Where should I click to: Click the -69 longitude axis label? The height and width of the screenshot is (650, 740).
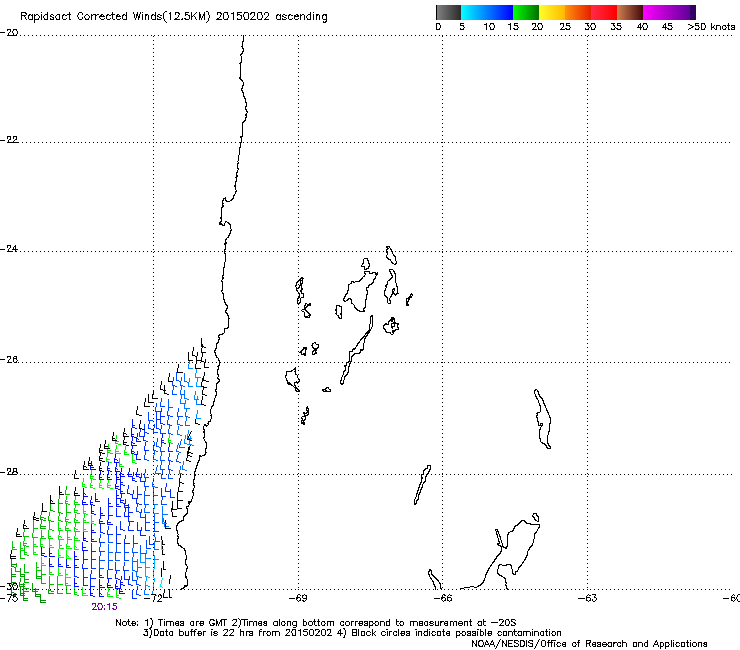tap(298, 598)
